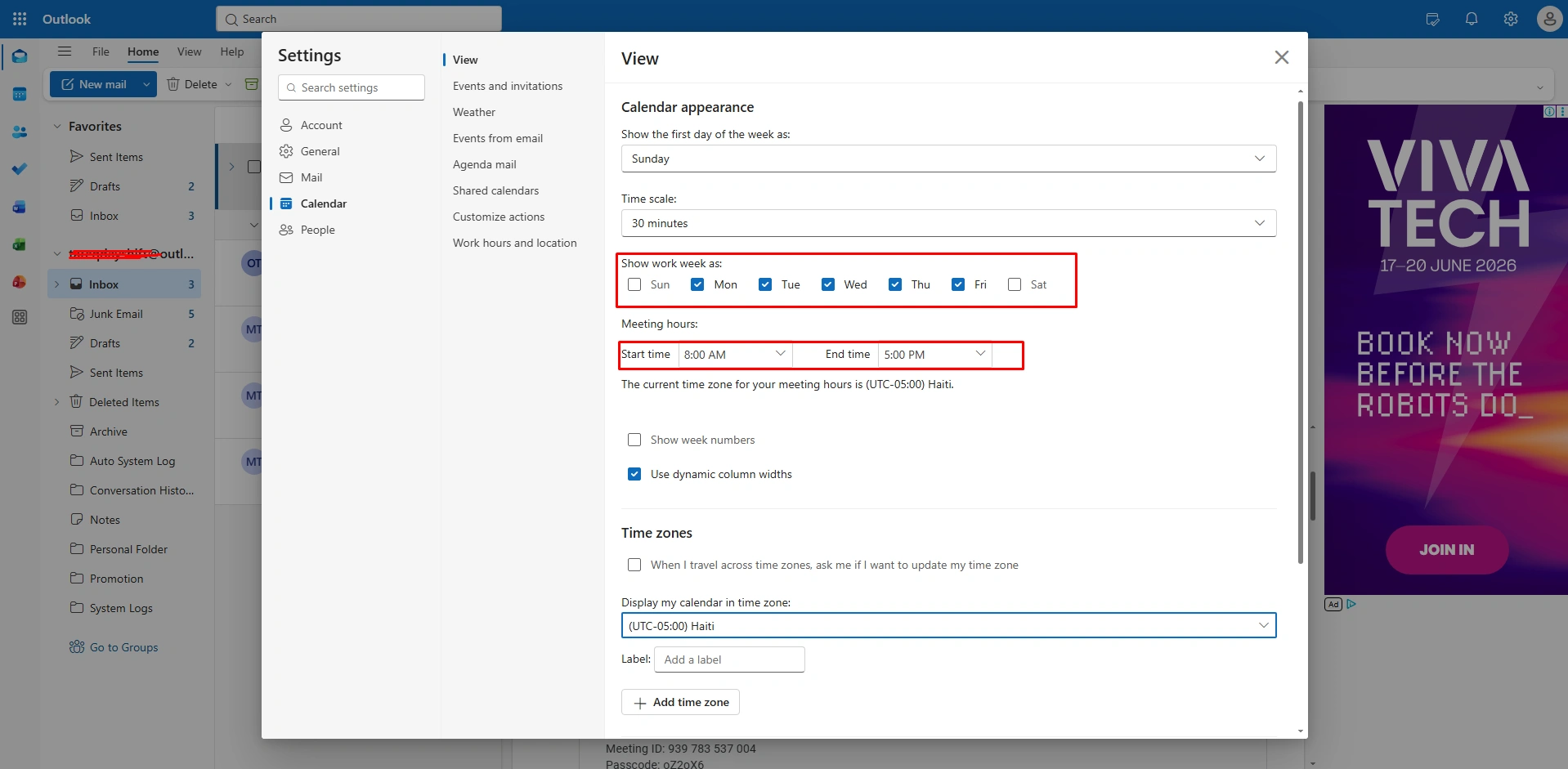Uncheck the Fri work week checkbox
The width and height of the screenshot is (1568, 769).
[958, 284]
